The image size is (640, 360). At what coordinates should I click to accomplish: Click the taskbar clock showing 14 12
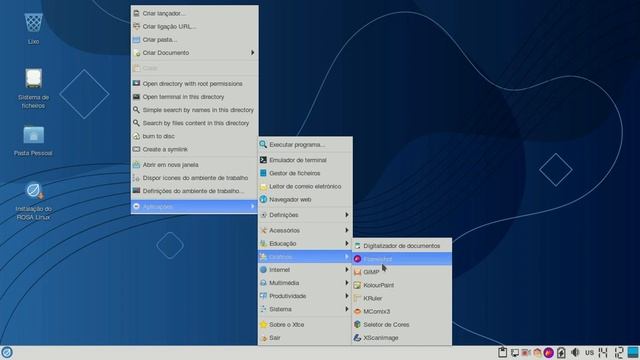tap(611, 353)
